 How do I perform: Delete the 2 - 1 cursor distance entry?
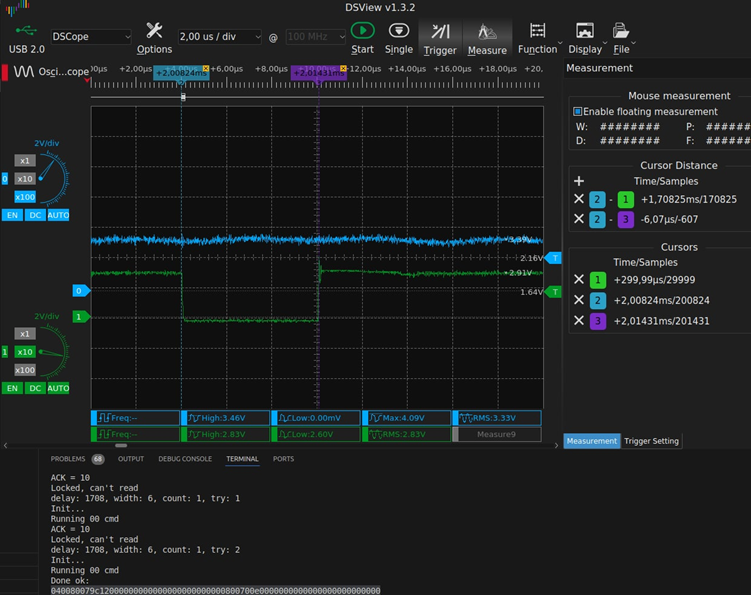[x=579, y=199]
